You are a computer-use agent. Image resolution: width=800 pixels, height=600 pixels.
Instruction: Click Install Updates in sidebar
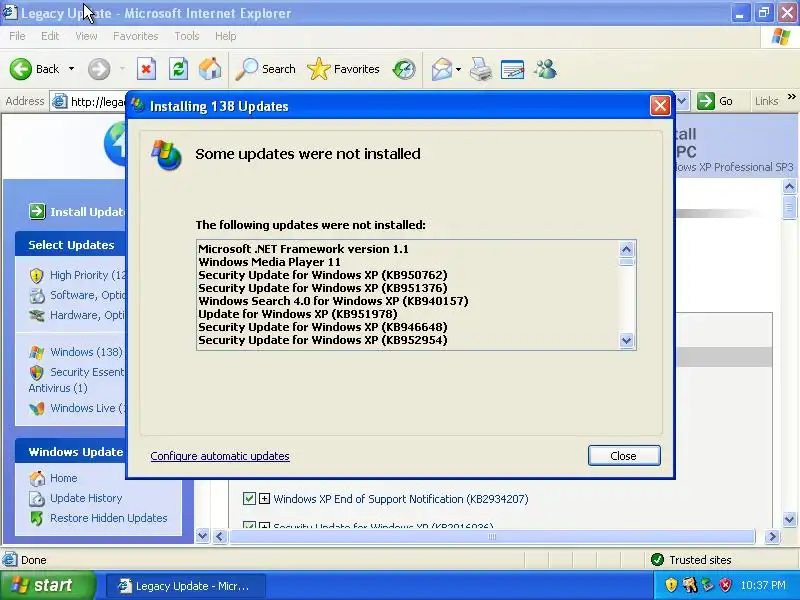77,212
